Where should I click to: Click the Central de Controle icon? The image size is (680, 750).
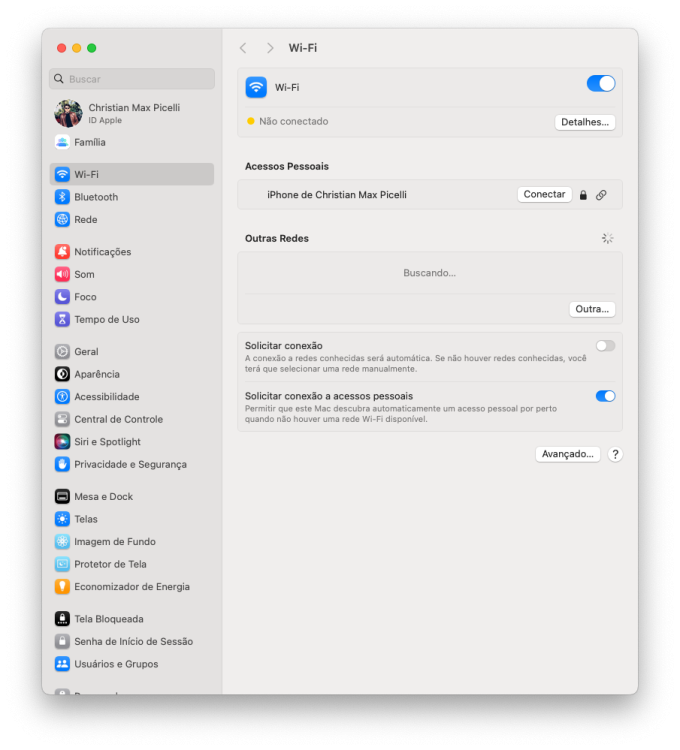(x=62, y=419)
